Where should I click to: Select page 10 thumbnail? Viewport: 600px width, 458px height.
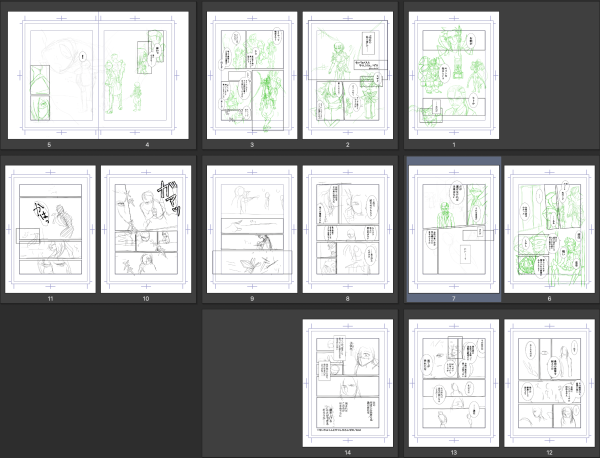pos(146,229)
